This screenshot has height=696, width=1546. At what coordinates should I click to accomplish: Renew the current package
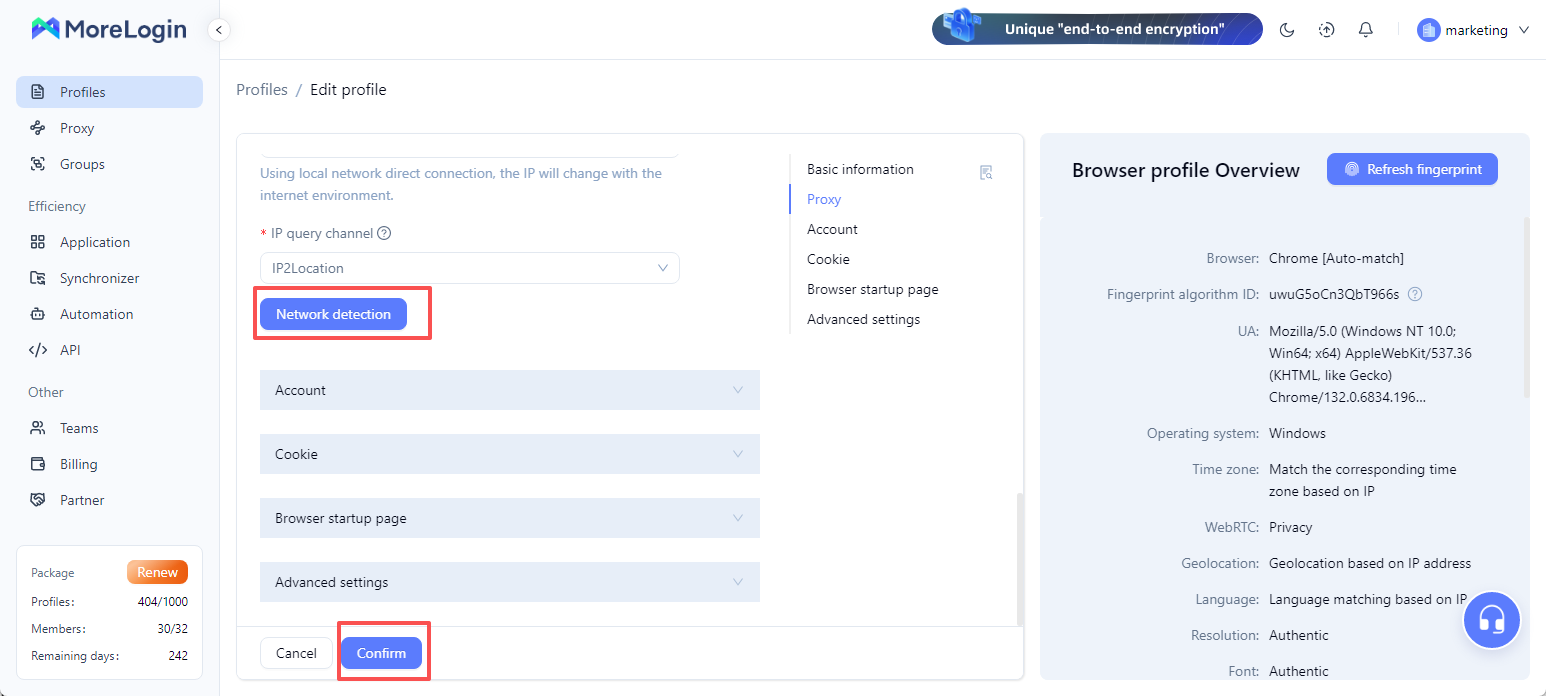(x=157, y=571)
